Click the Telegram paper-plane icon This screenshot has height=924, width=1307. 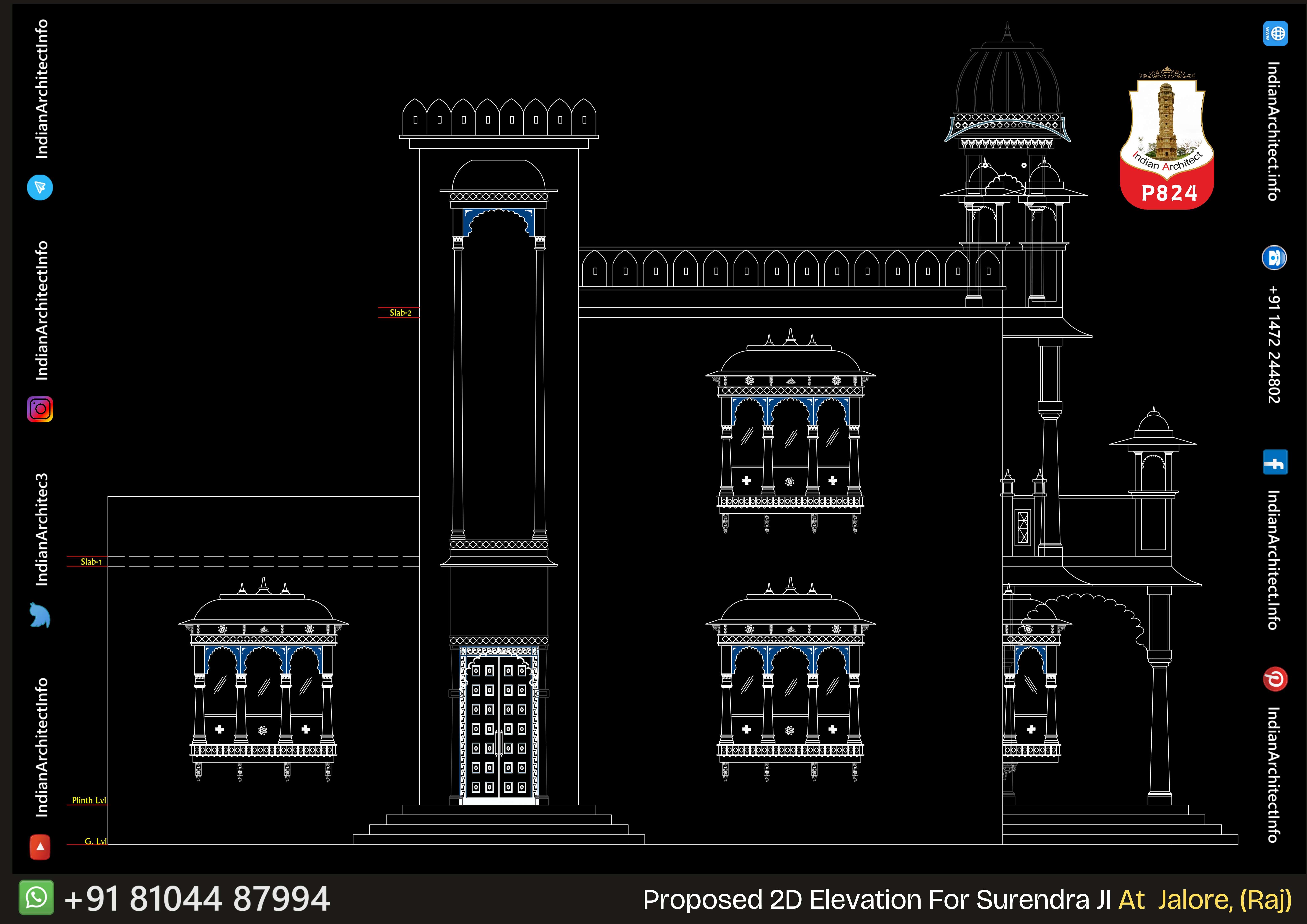point(40,187)
